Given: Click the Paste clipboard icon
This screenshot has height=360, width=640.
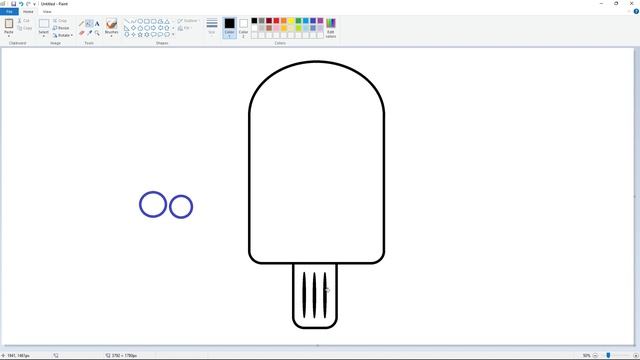Looking at the screenshot, I should 9,23.
